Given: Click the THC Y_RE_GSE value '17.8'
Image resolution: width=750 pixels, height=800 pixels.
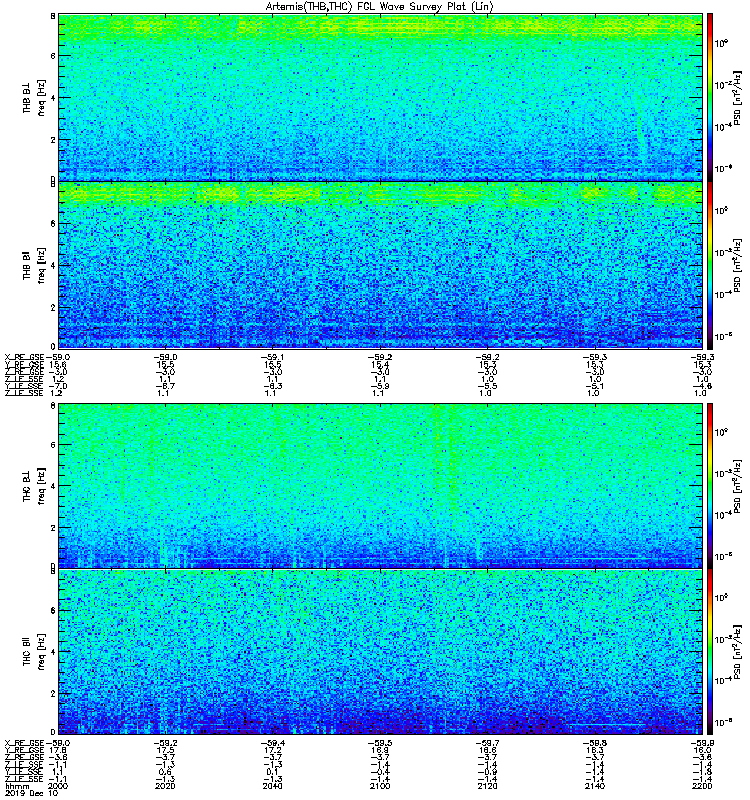Looking at the screenshot, I should point(58,751).
